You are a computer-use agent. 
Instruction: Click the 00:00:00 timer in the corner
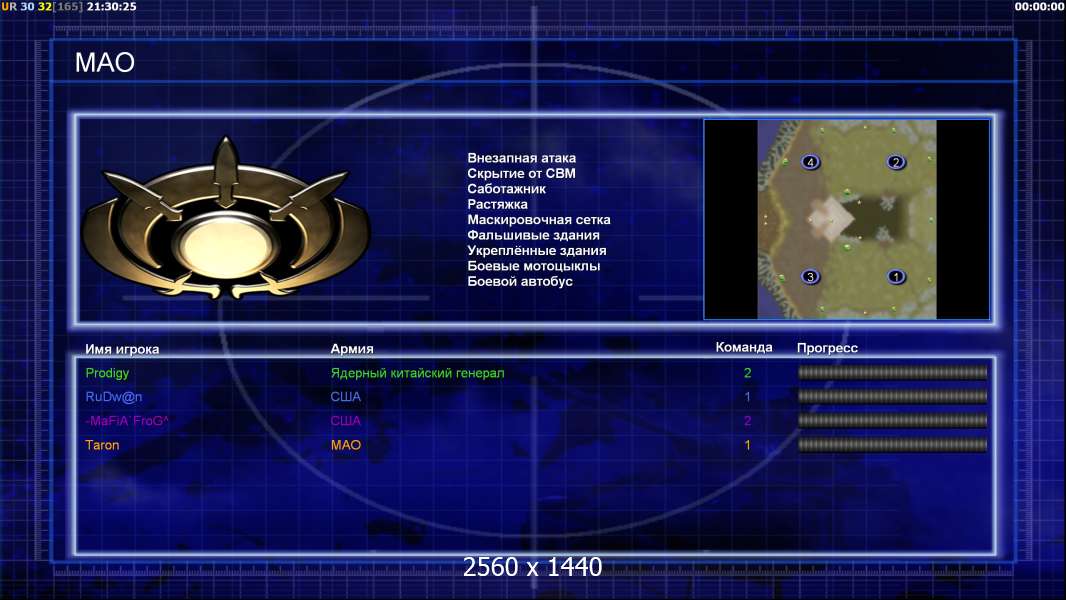pos(1039,7)
